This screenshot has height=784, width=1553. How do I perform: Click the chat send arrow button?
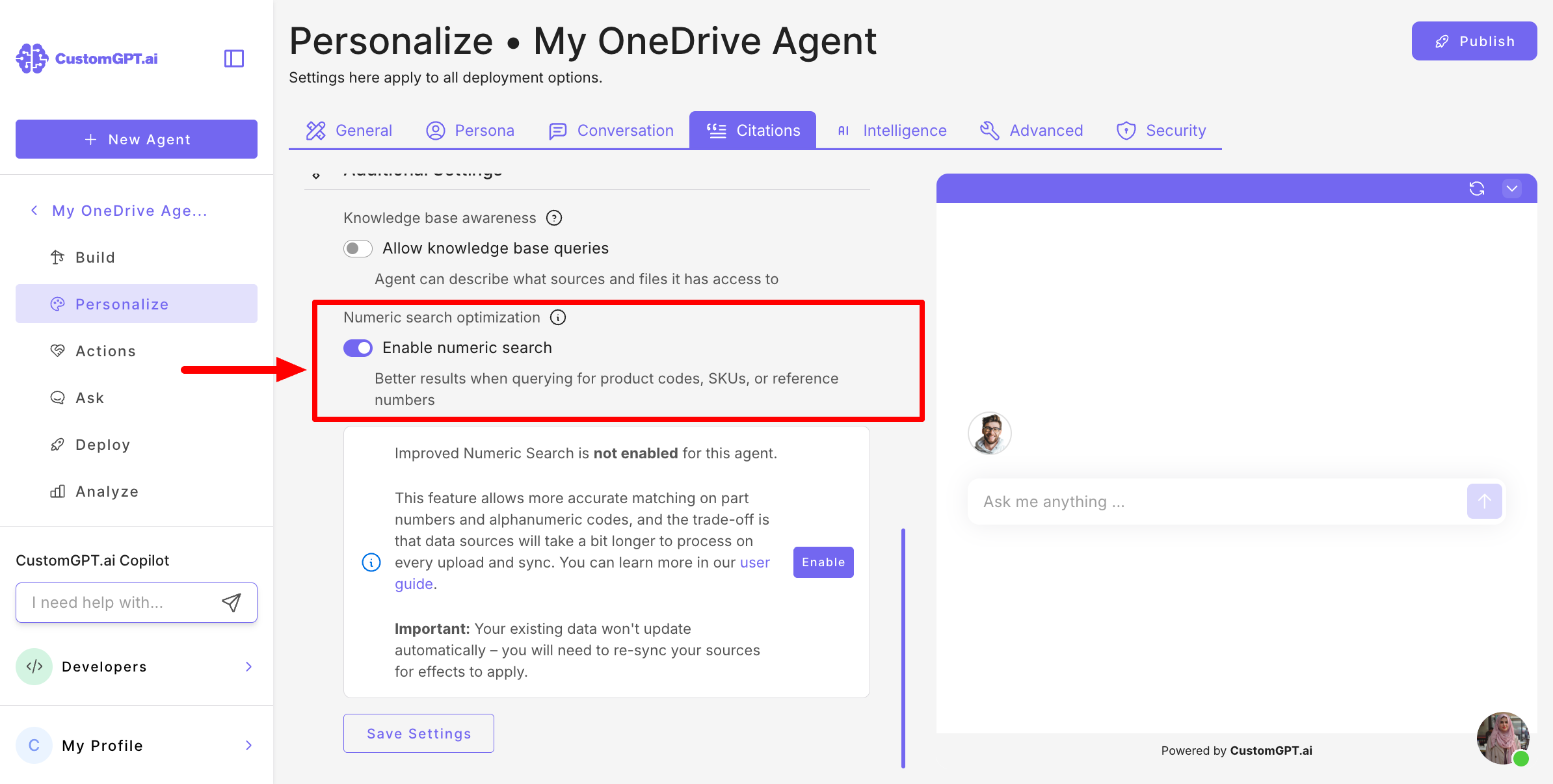[x=1484, y=501]
